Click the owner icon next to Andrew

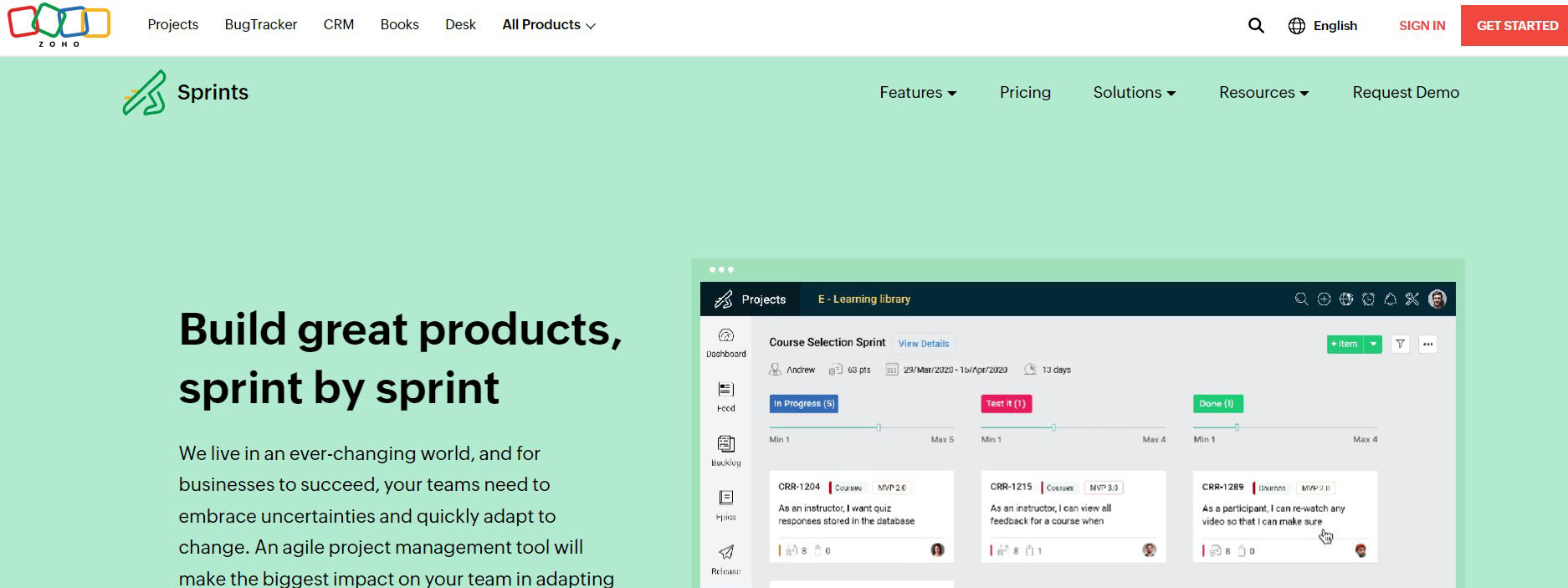(x=775, y=369)
